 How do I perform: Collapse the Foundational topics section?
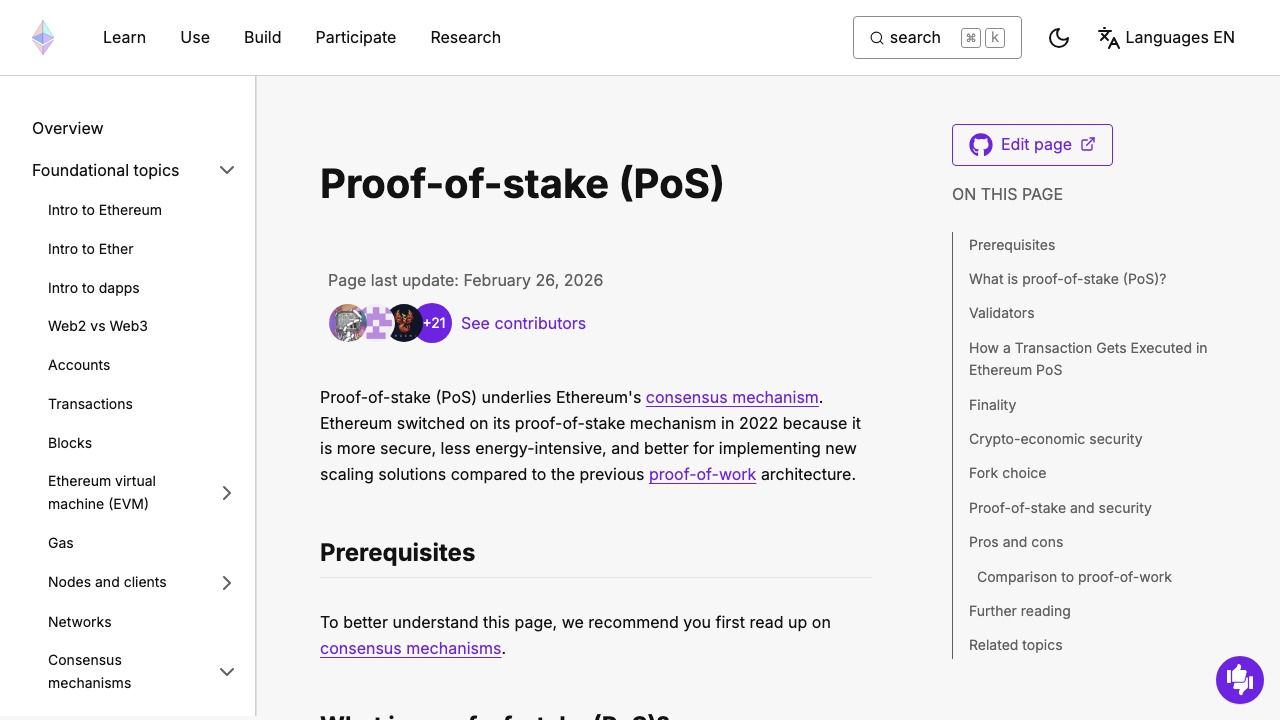click(x=227, y=170)
